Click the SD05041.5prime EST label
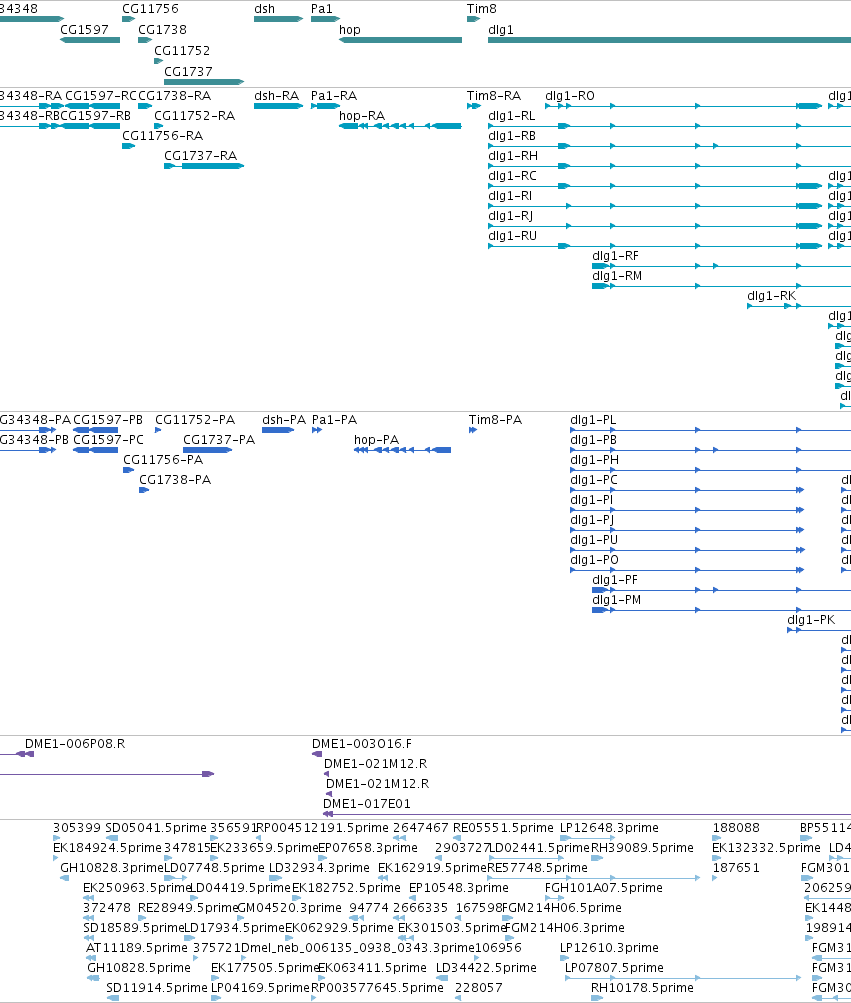The width and height of the screenshot is (851, 1003). coord(156,828)
